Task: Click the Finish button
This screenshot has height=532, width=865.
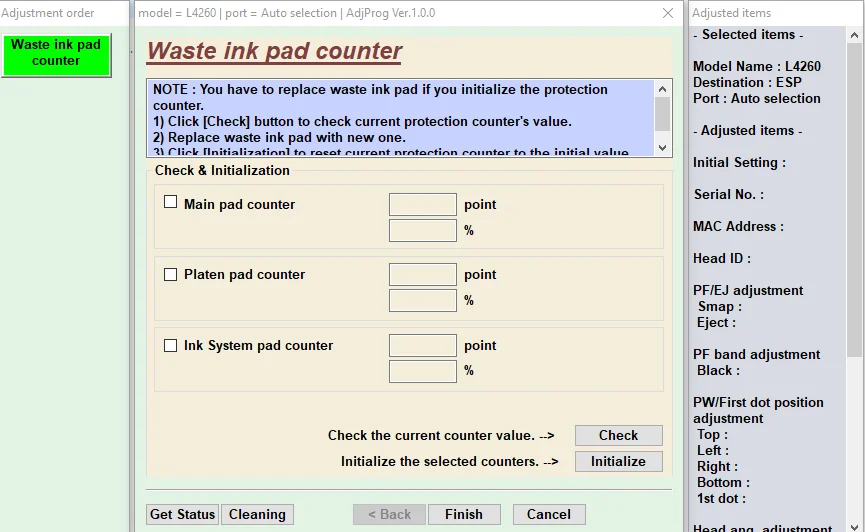Action: tap(464, 514)
